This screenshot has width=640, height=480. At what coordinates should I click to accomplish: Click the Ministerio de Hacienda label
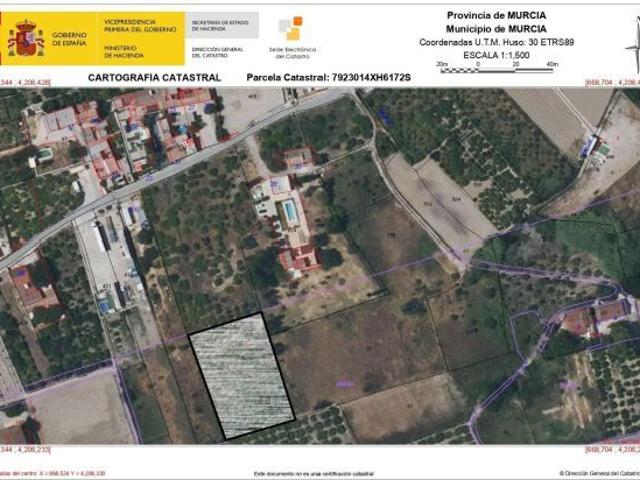tap(122, 51)
